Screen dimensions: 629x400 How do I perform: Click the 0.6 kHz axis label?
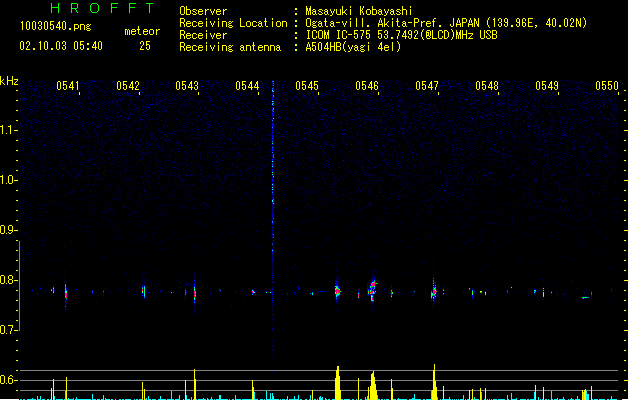8,380
